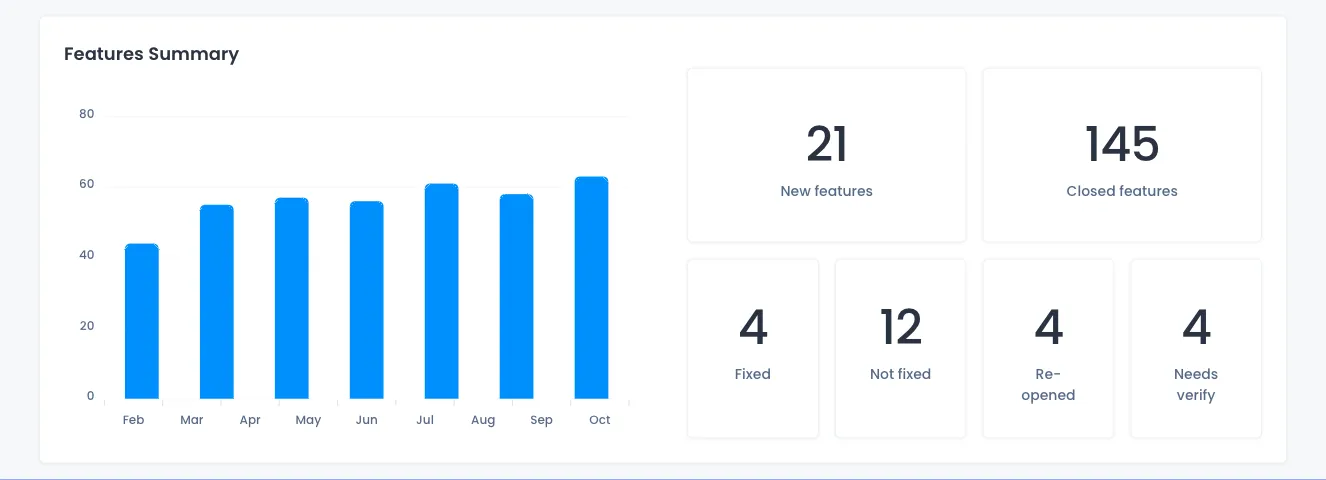Select the middle, fourth bar in the chart

[x=366, y=301]
